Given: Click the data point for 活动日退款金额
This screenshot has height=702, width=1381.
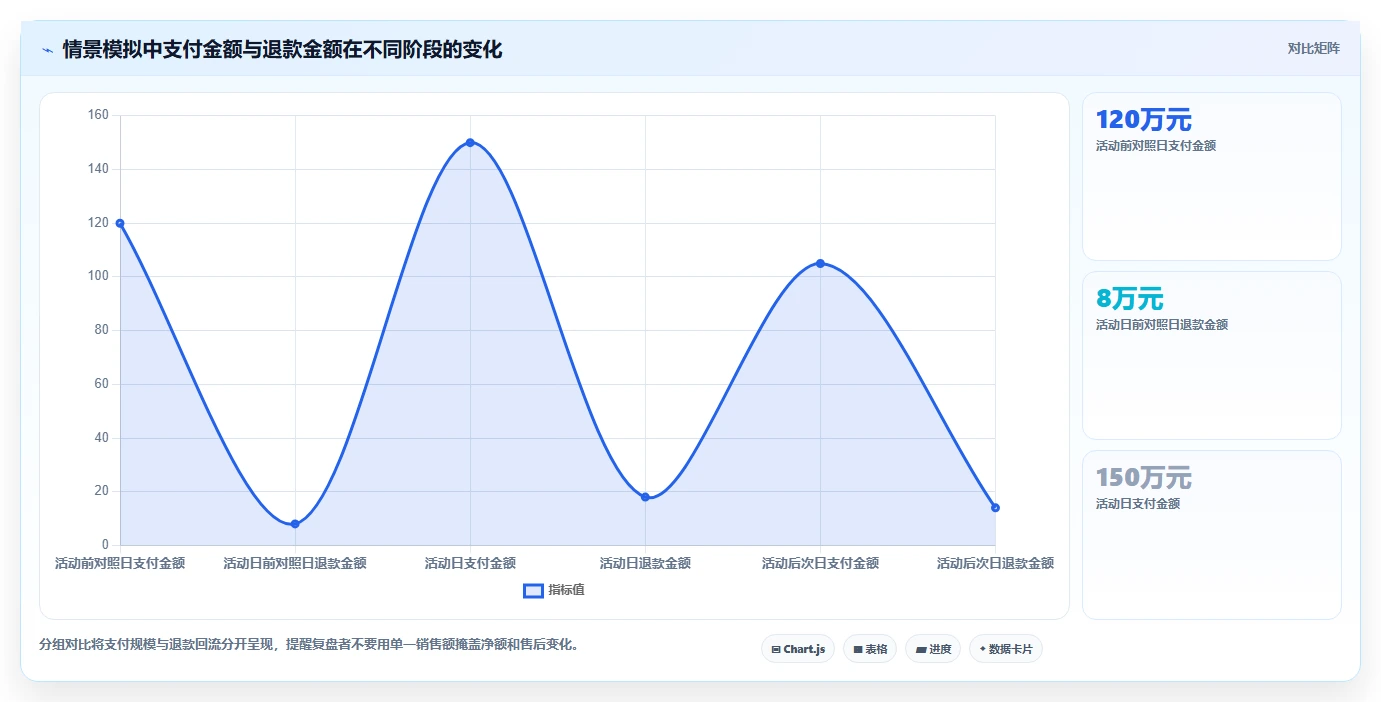Looking at the screenshot, I should (x=645, y=497).
